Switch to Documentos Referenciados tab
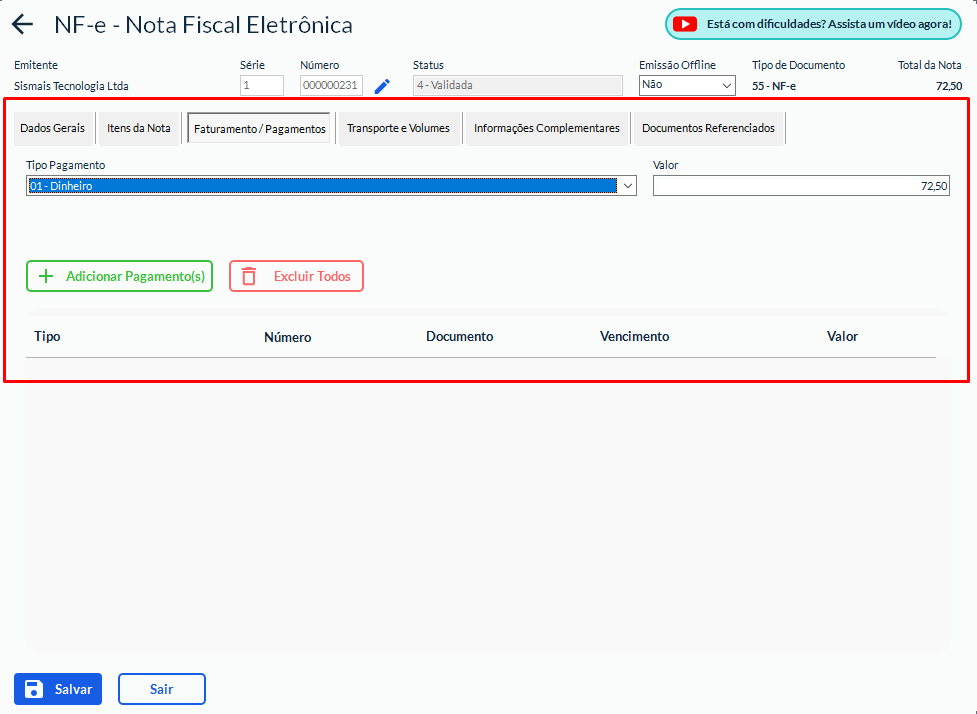977x714 pixels. (708, 128)
